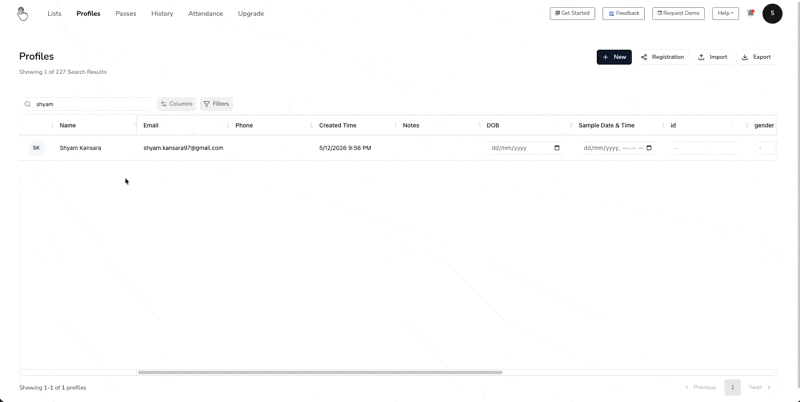Open the user avatar menu

tap(772, 14)
